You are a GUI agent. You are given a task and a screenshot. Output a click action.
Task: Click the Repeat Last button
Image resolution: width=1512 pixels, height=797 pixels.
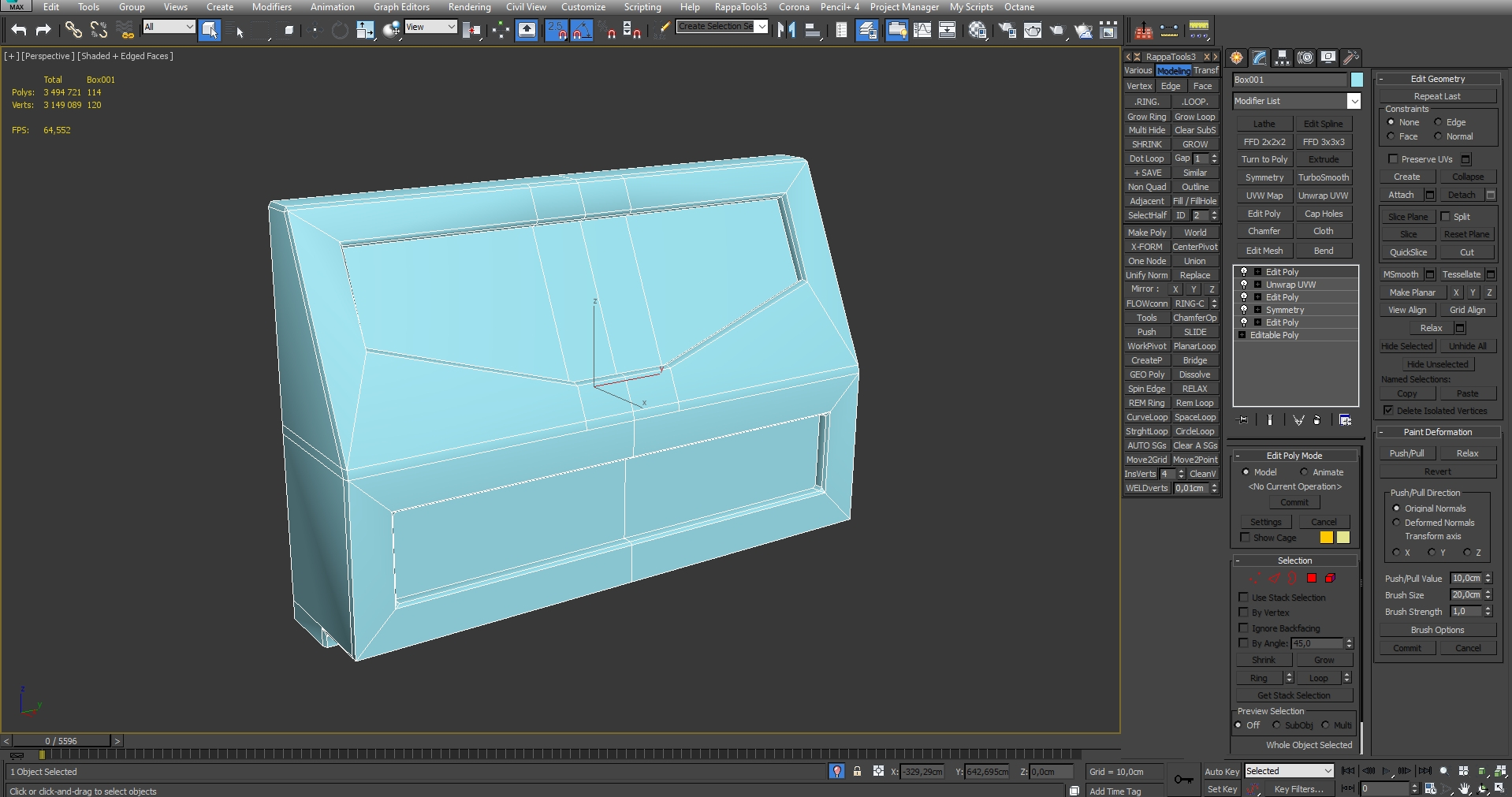pyautogui.click(x=1437, y=96)
